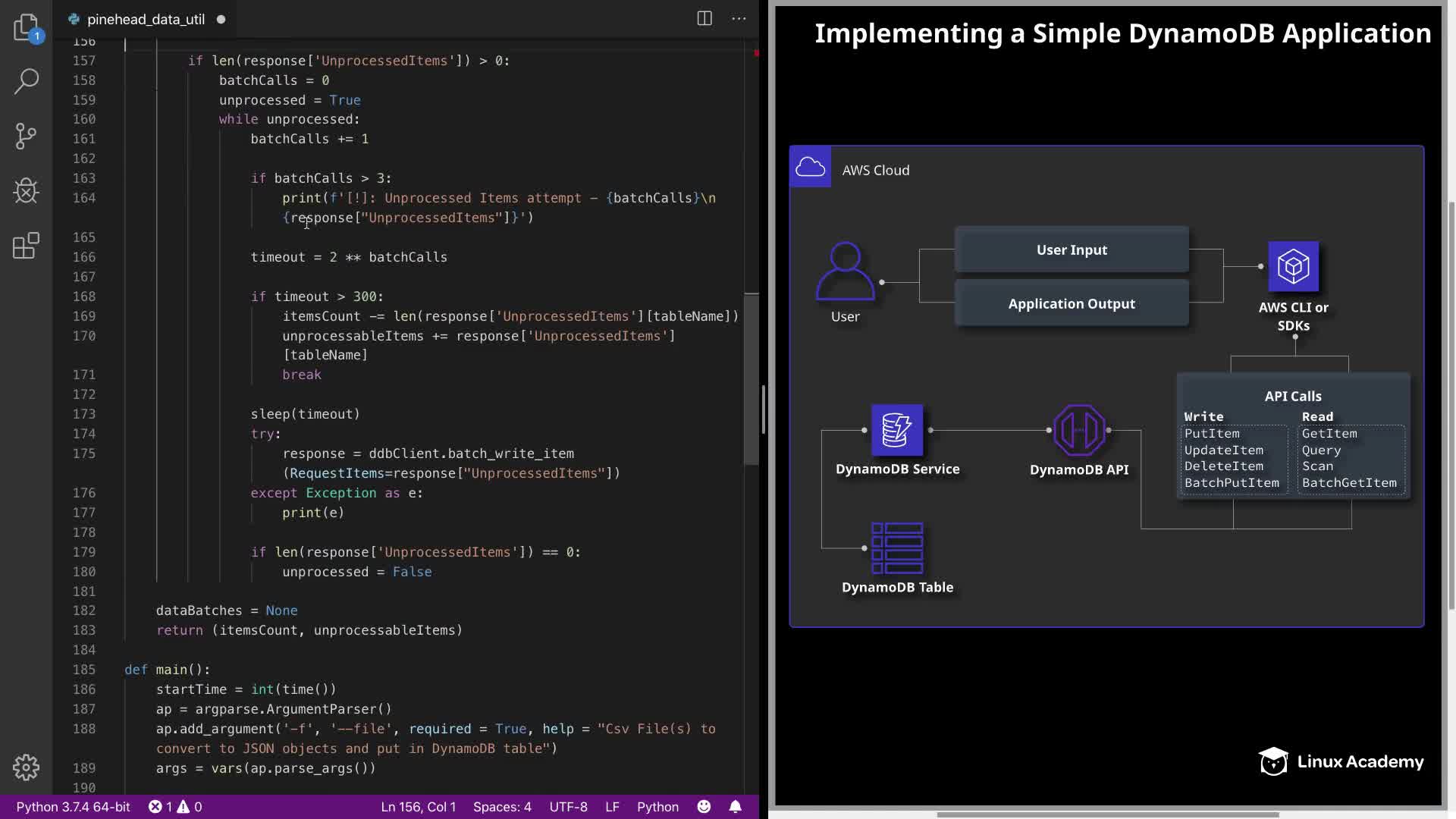Viewport: 1456px width, 819px height.
Task: Click the editor vertical scrollbar thumb
Action: [752, 379]
